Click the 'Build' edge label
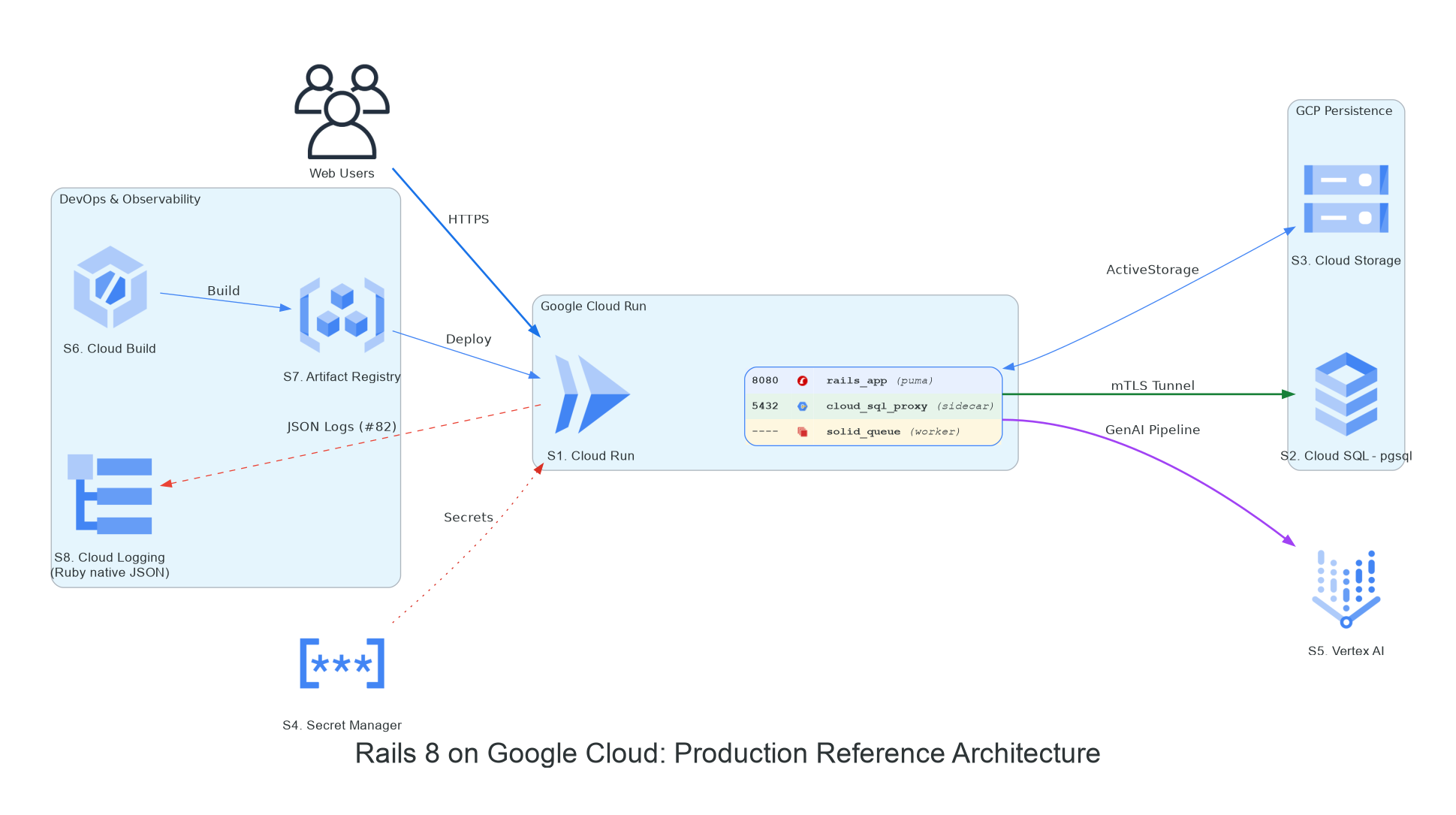 tap(224, 291)
